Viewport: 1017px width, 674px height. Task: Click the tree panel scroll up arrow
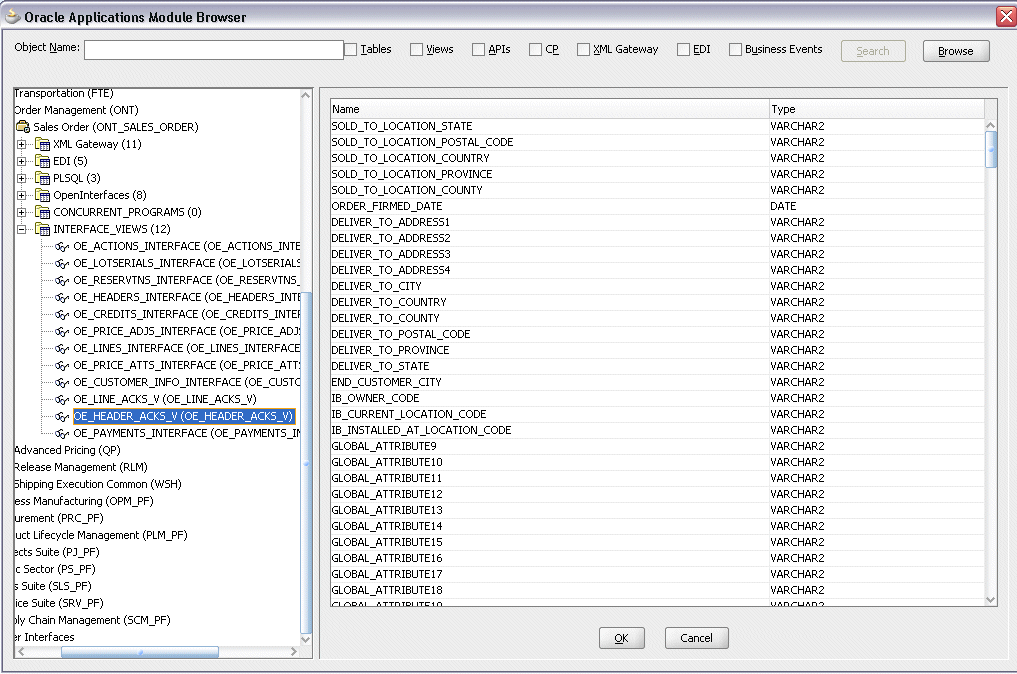(x=306, y=95)
